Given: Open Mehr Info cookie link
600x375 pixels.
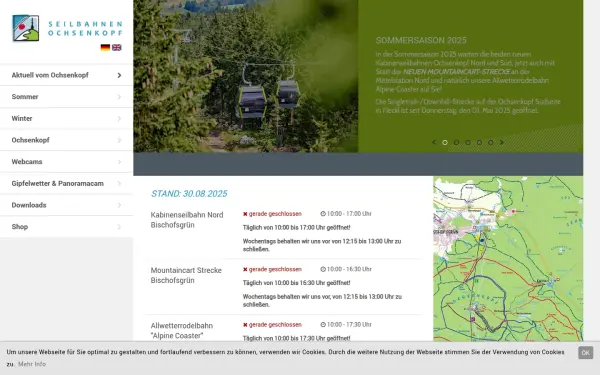Looking at the screenshot, I should pyautogui.click(x=32, y=364).
